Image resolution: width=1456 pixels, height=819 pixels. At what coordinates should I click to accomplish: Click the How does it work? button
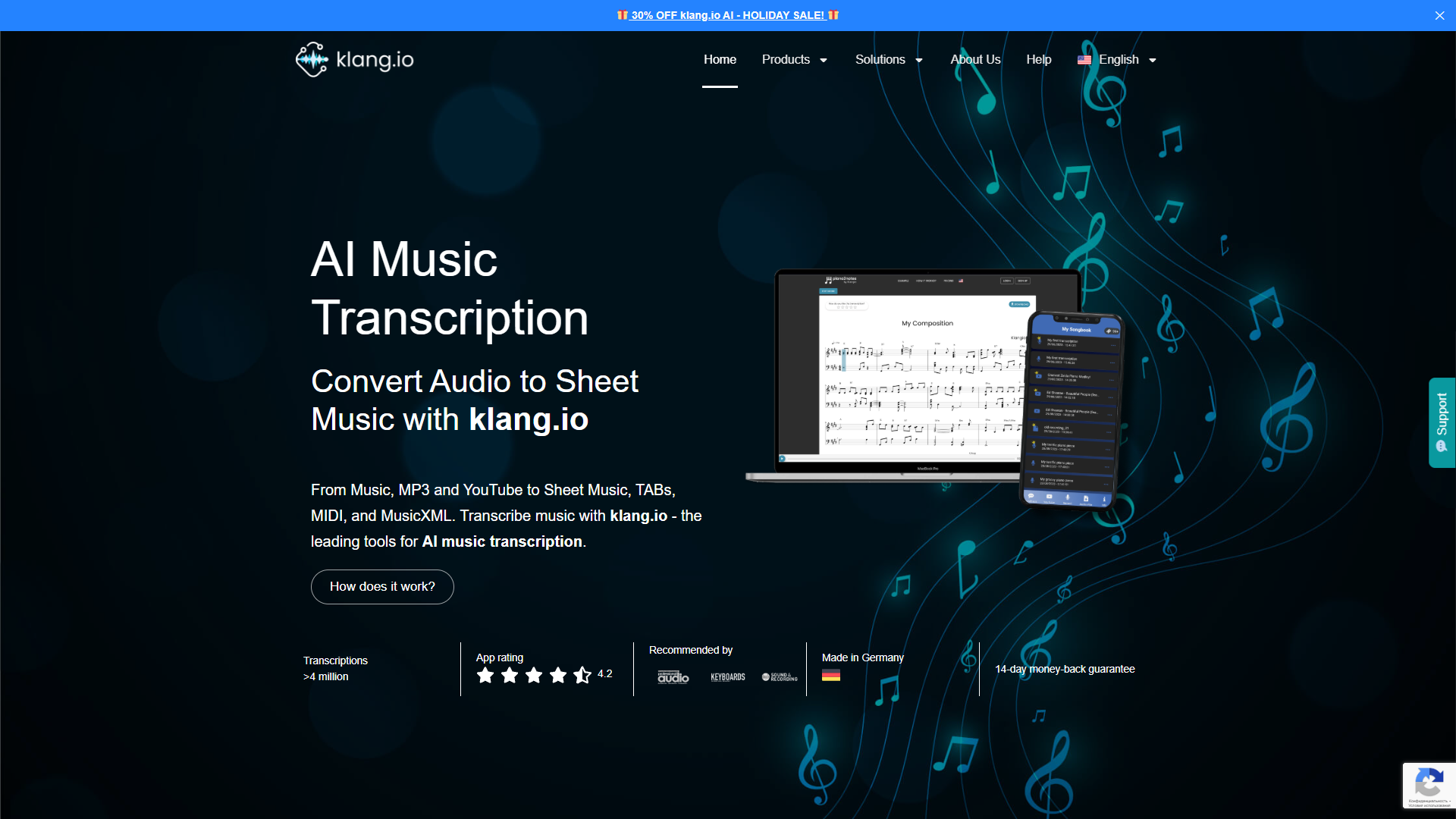coord(382,587)
